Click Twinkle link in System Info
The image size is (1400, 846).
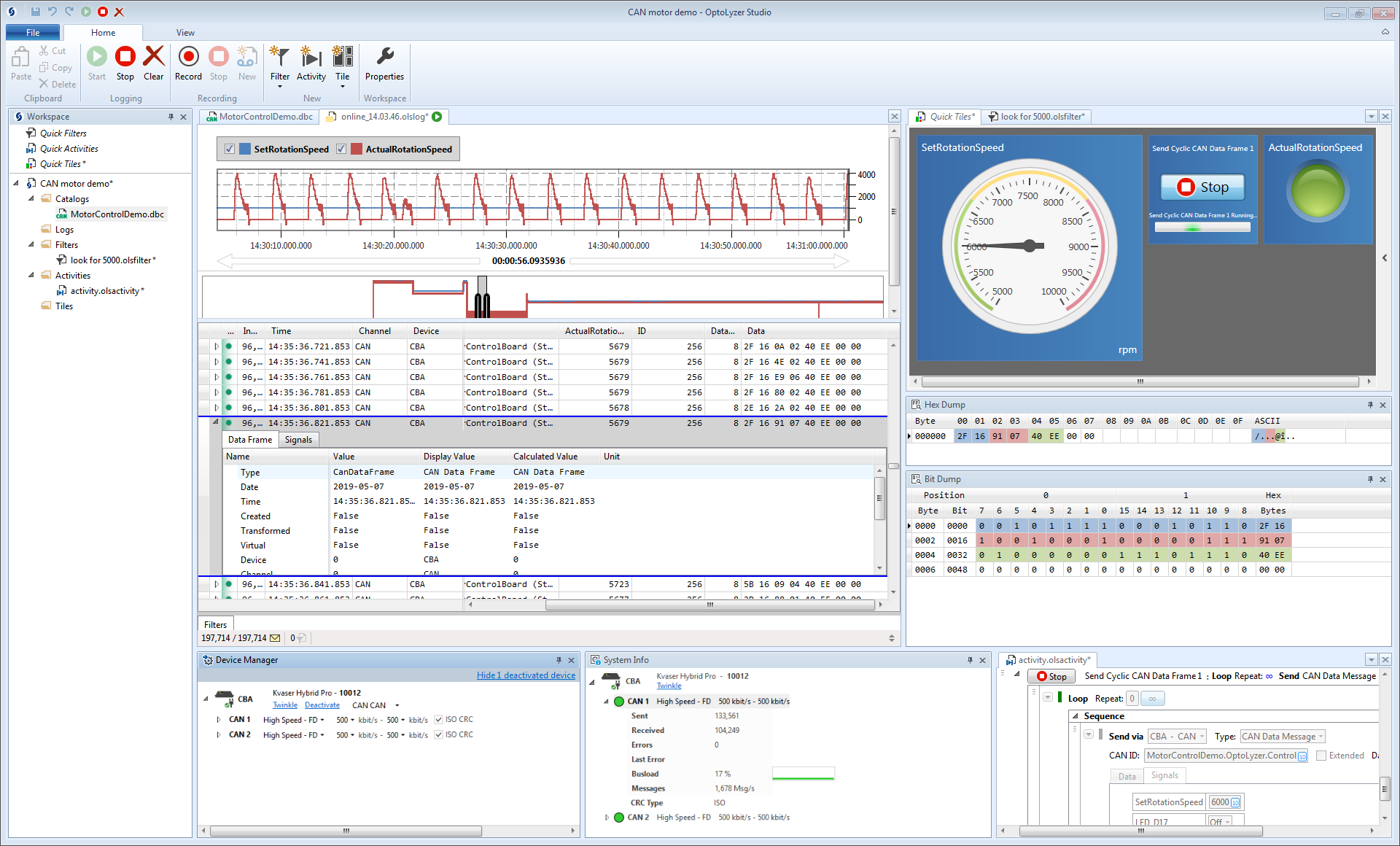(669, 686)
